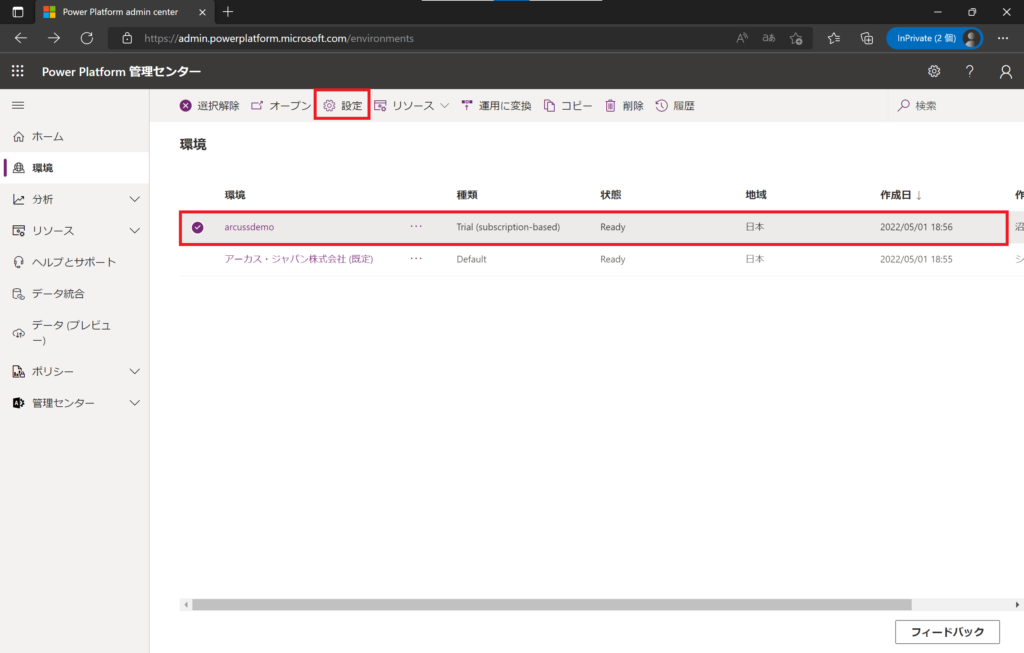Viewport: 1024px width, 653px height.
Task: Go to ホーム in the sidebar
Action: coord(47,136)
